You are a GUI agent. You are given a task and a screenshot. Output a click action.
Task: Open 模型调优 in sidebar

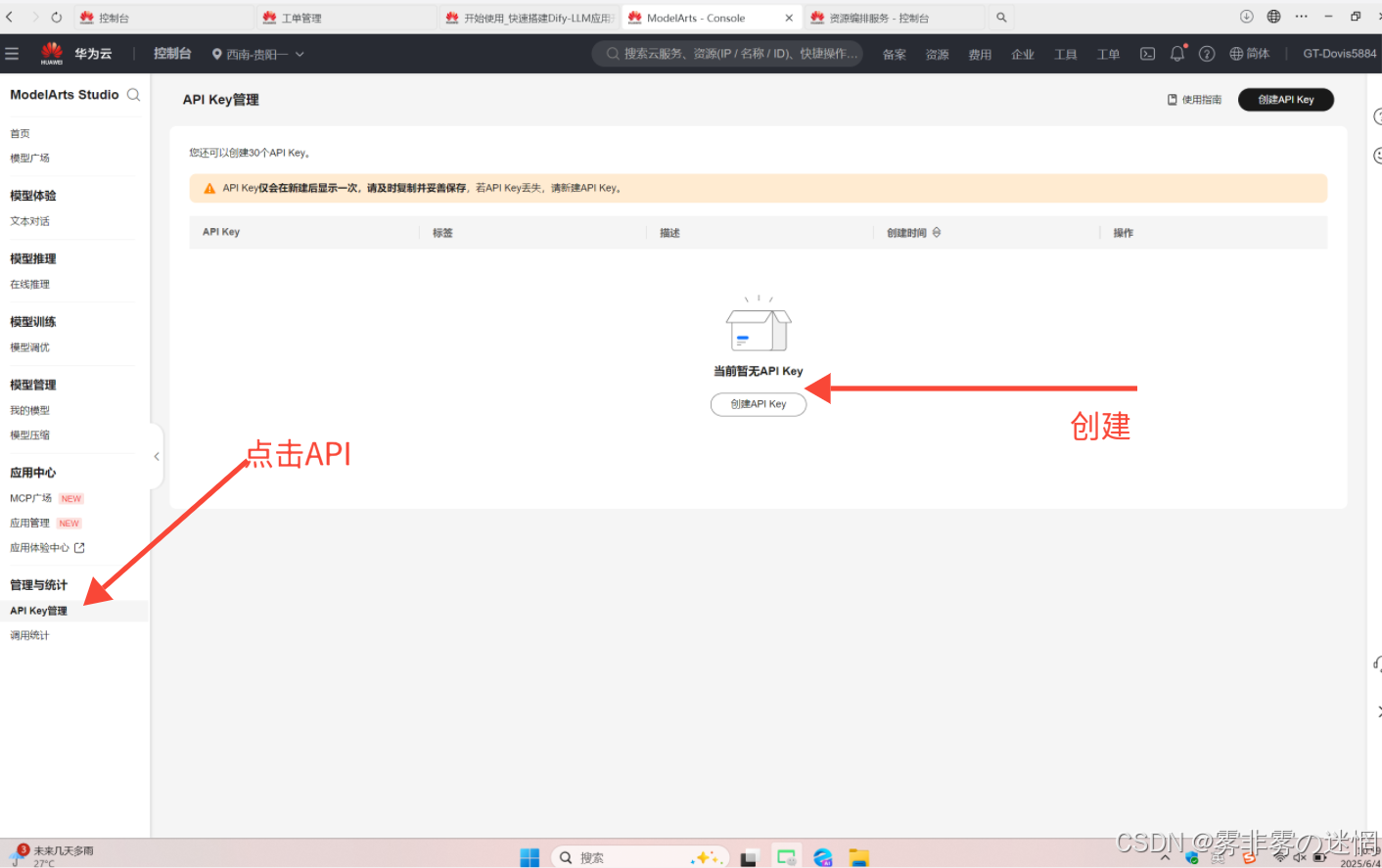click(x=29, y=347)
